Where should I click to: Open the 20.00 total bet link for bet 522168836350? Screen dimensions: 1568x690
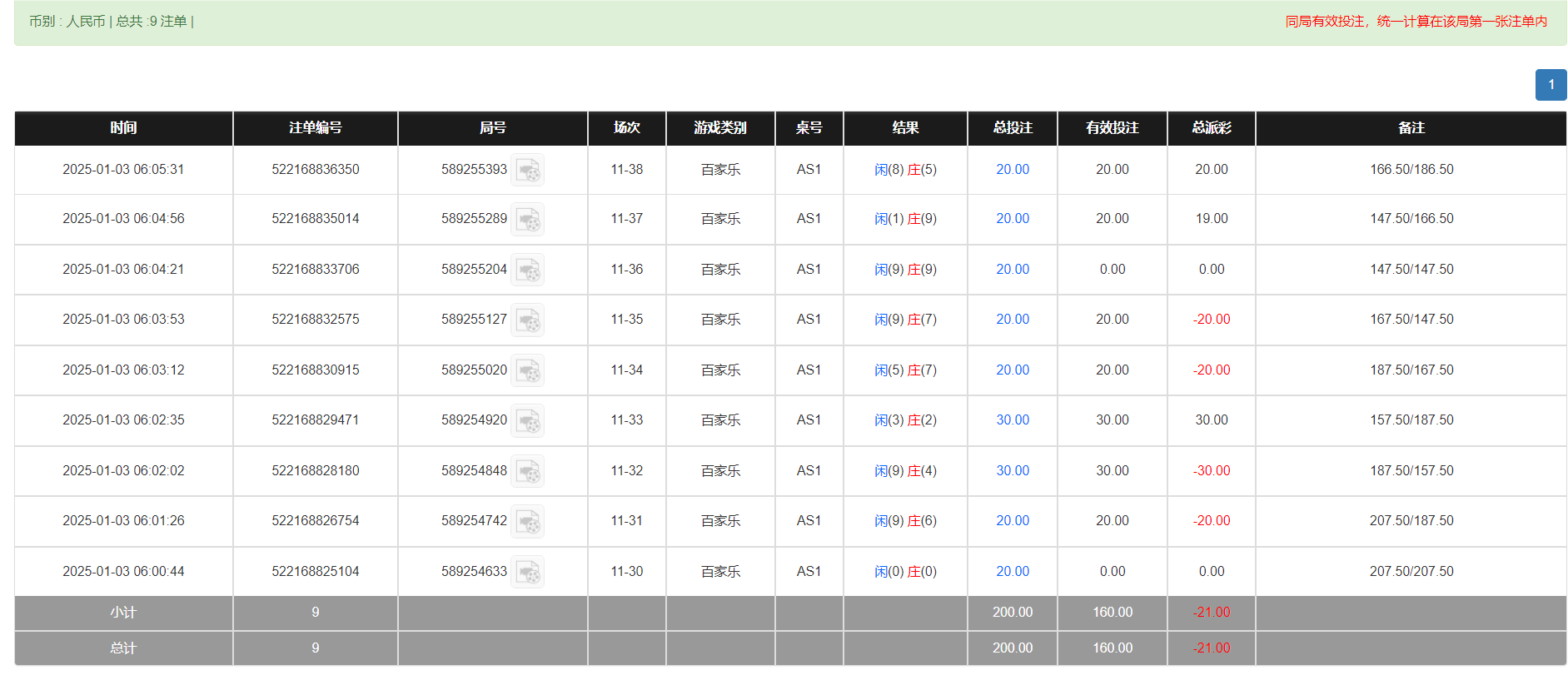(1012, 170)
